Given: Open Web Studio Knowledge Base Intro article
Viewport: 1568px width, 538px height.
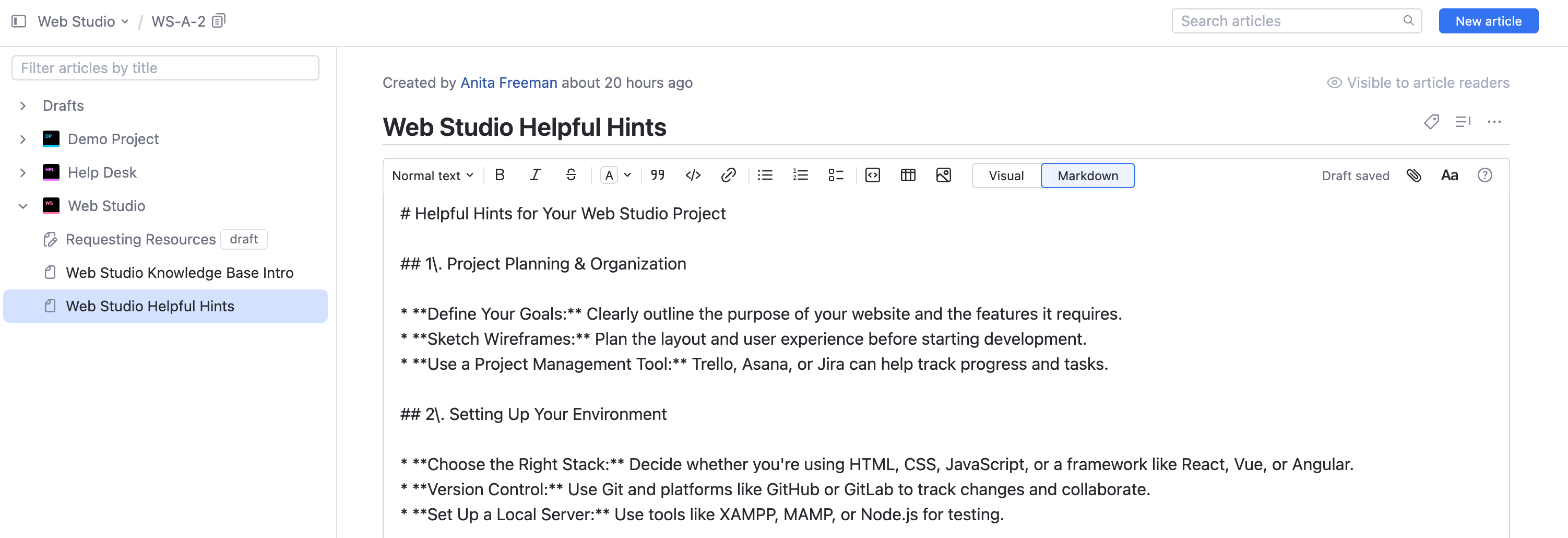Looking at the screenshot, I should coord(179,272).
